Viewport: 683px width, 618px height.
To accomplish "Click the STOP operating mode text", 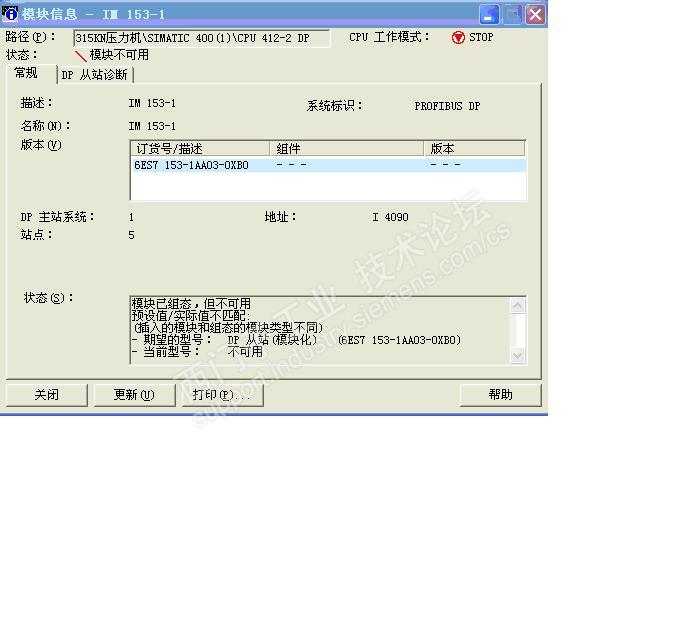I will click(481, 37).
